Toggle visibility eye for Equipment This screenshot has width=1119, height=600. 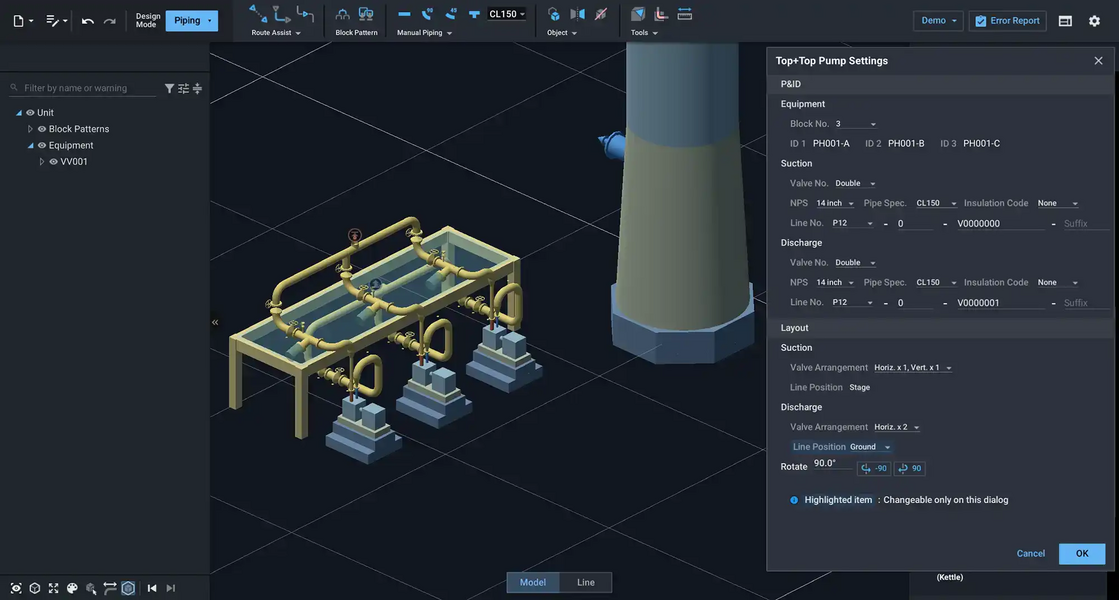42,145
